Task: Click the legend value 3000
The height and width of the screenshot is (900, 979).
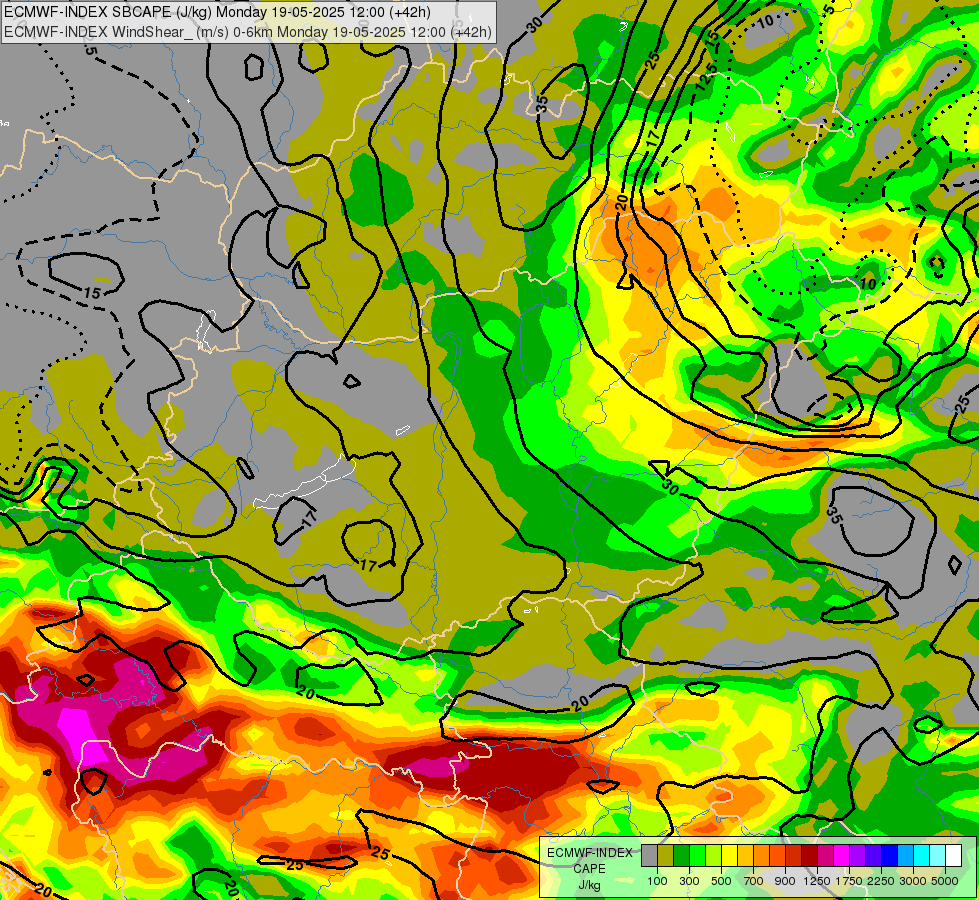Action: point(913,881)
